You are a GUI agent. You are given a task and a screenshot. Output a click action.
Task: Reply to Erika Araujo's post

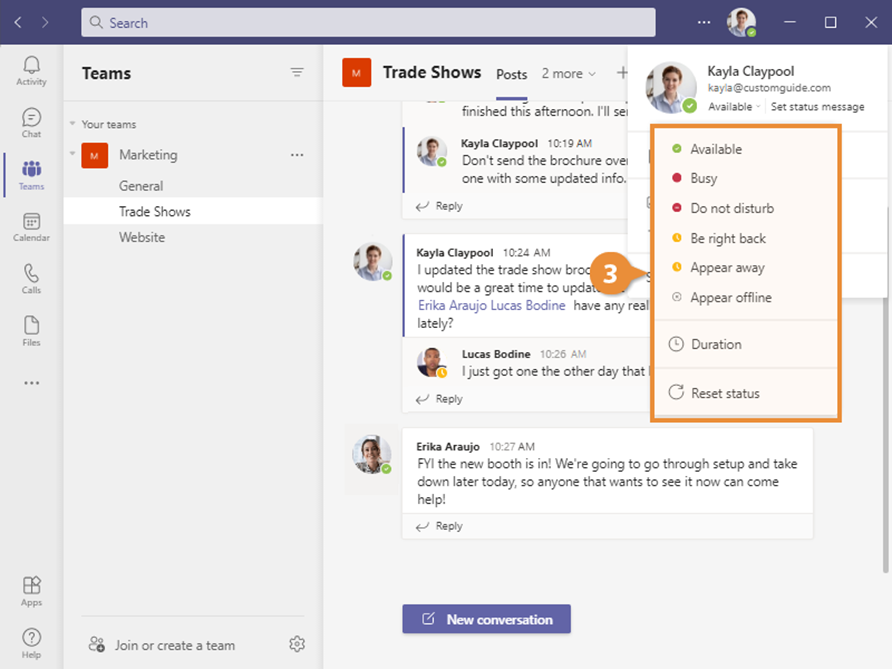point(439,526)
